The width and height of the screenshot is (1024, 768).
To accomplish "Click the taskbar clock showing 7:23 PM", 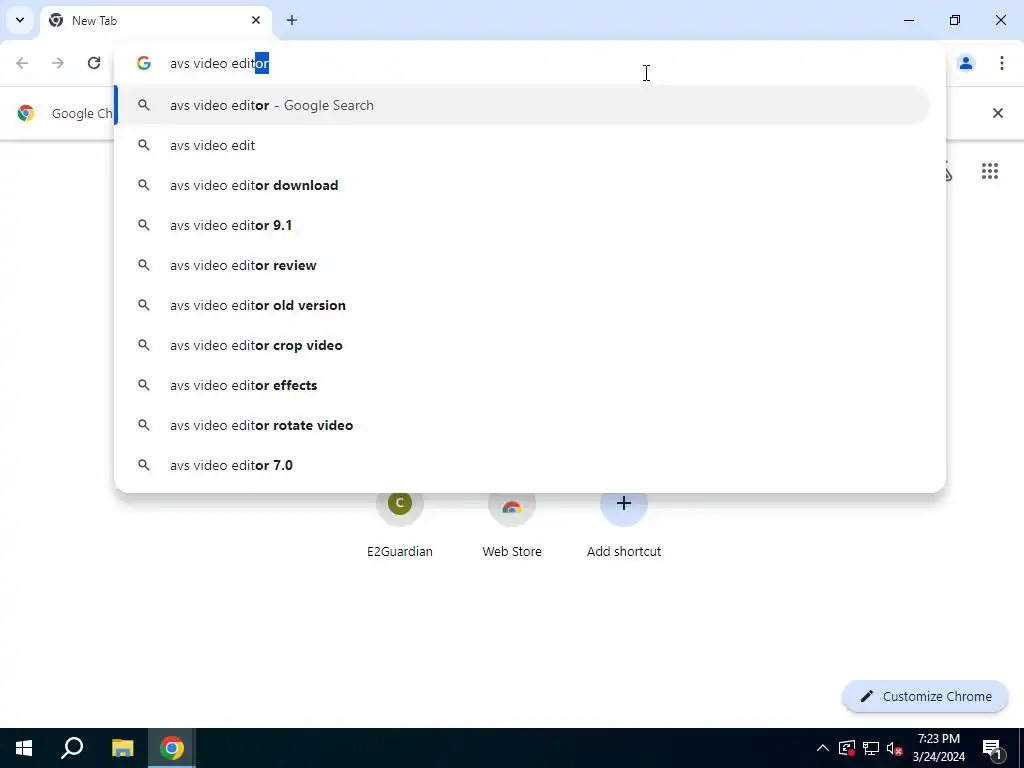I will click(938, 748).
